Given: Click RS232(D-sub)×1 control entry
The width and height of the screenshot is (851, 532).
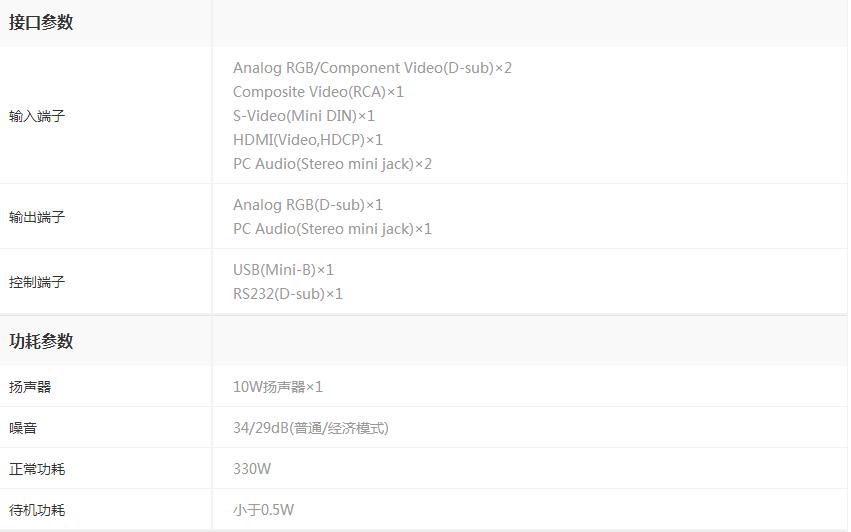Looking at the screenshot, I should click(288, 294).
